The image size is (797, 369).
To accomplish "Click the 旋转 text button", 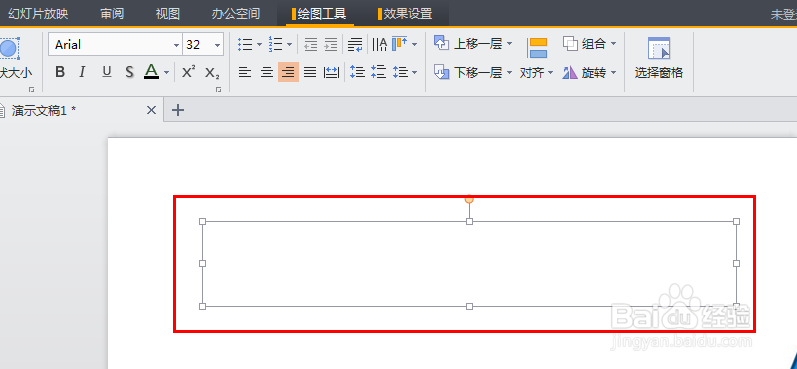I will (594, 73).
